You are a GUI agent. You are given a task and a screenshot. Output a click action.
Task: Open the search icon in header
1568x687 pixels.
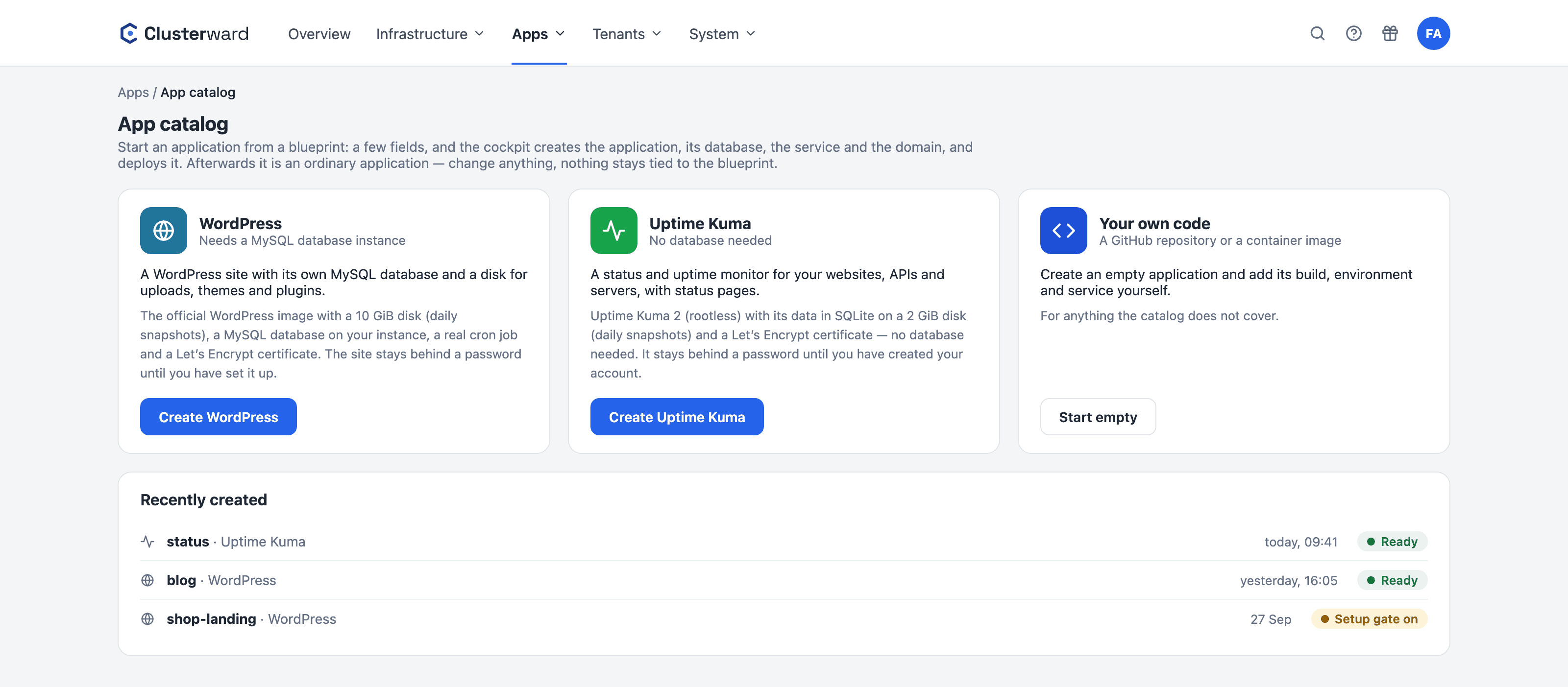(1317, 33)
